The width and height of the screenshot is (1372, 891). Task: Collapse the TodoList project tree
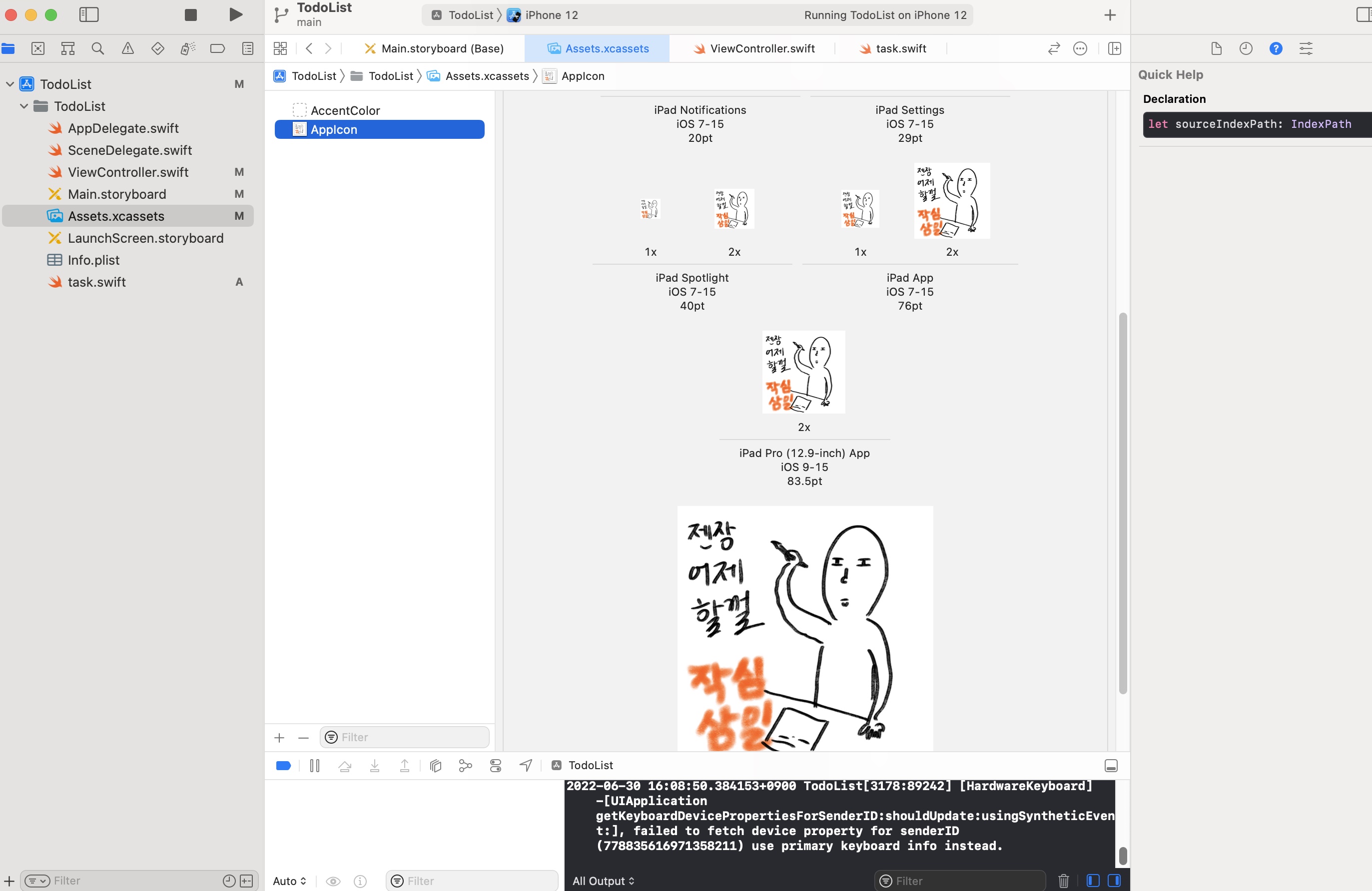[9, 83]
